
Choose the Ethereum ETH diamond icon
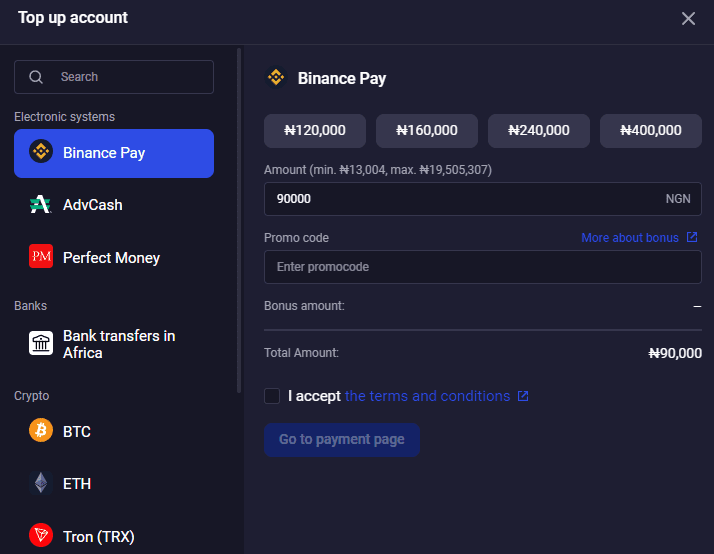pyautogui.click(x=41, y=483)
